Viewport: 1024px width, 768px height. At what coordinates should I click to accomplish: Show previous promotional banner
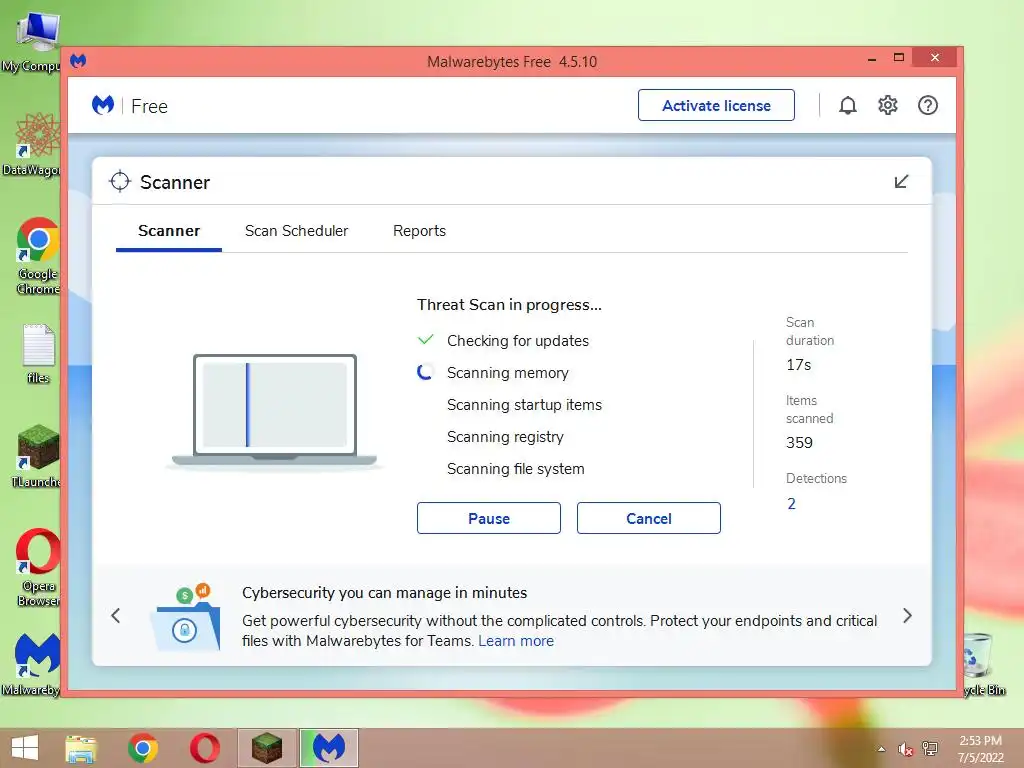coord(116,616)
